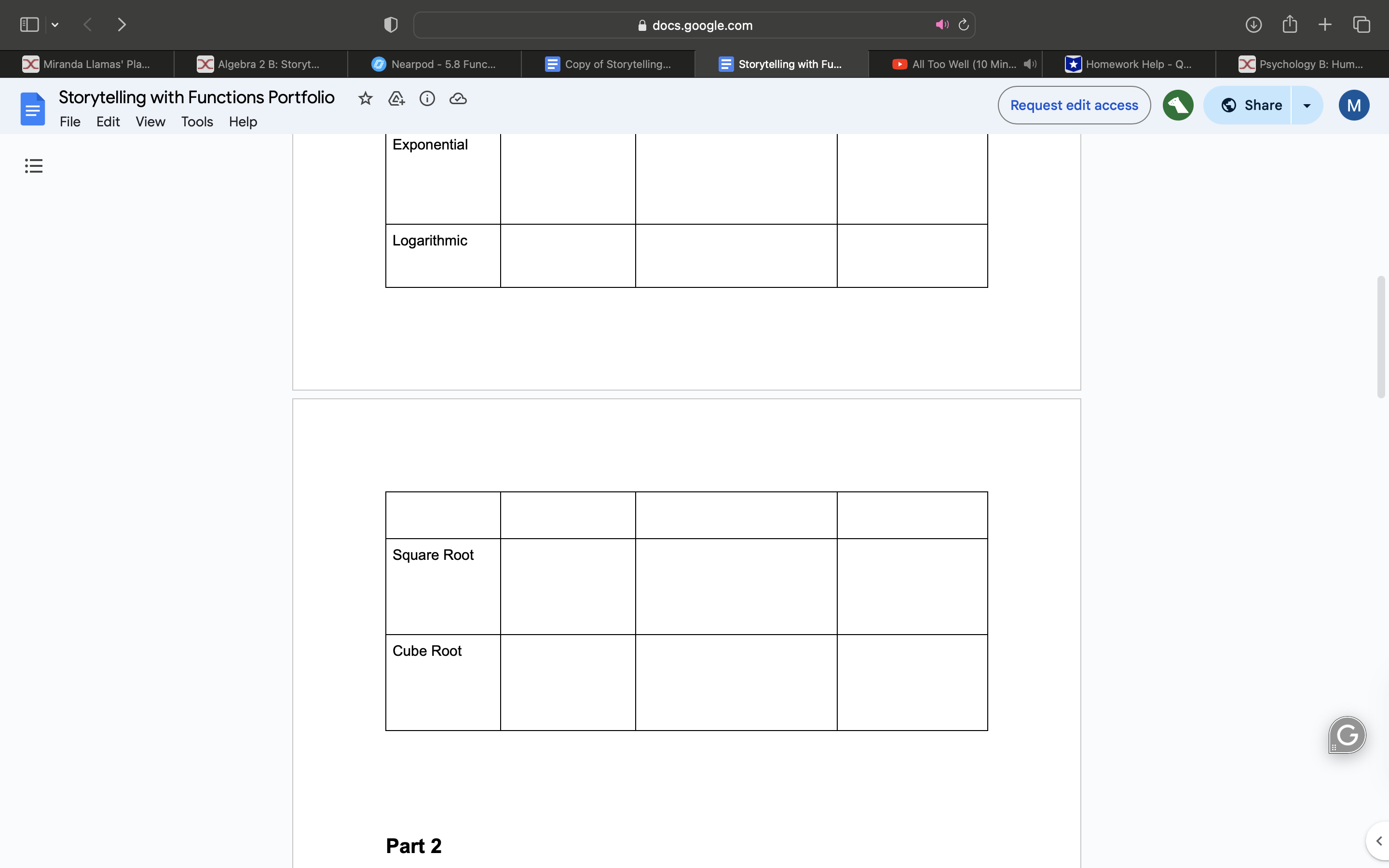Open the File menu
This screenshot has height=868, width=1389.
pyautogui.click(x=69, y=122)
